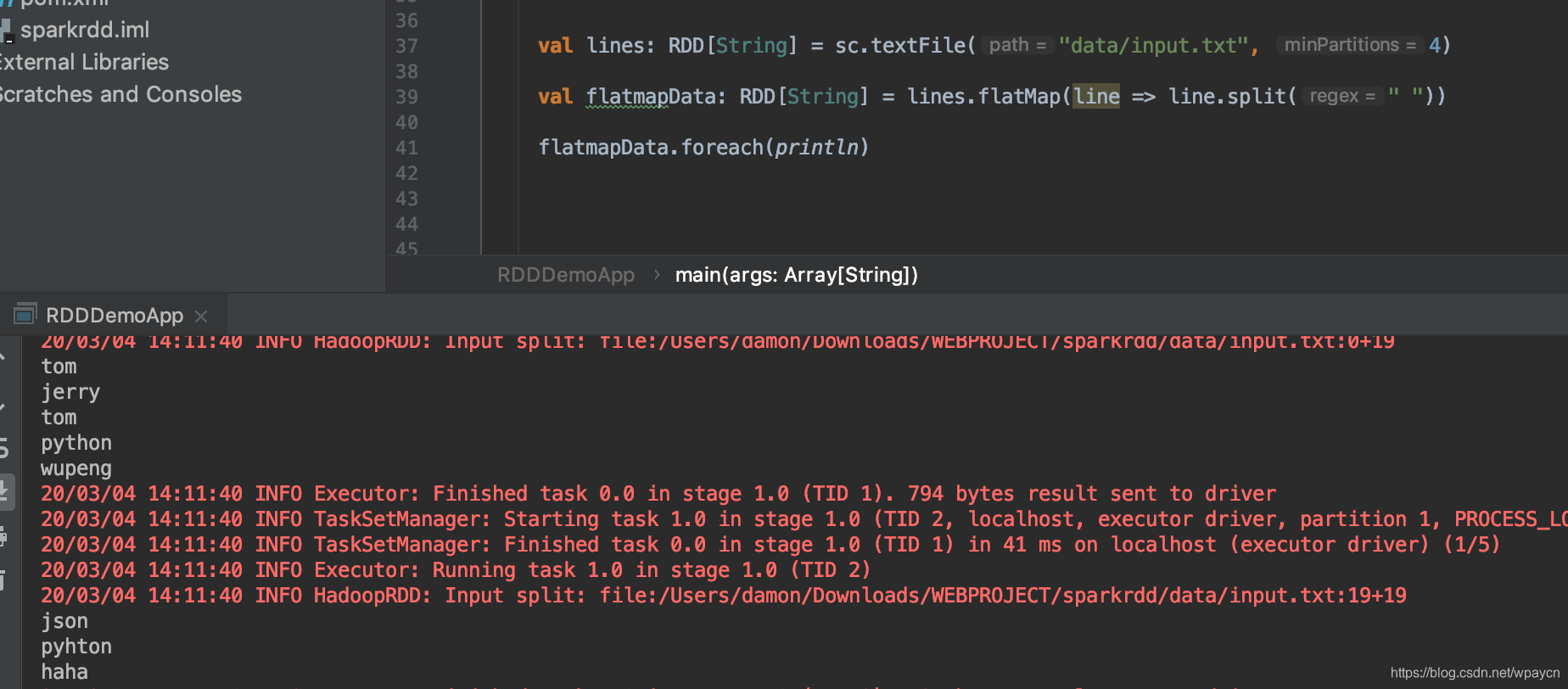
Task: Select Scratches and Consoles in project tree
Action: (120, 94)
